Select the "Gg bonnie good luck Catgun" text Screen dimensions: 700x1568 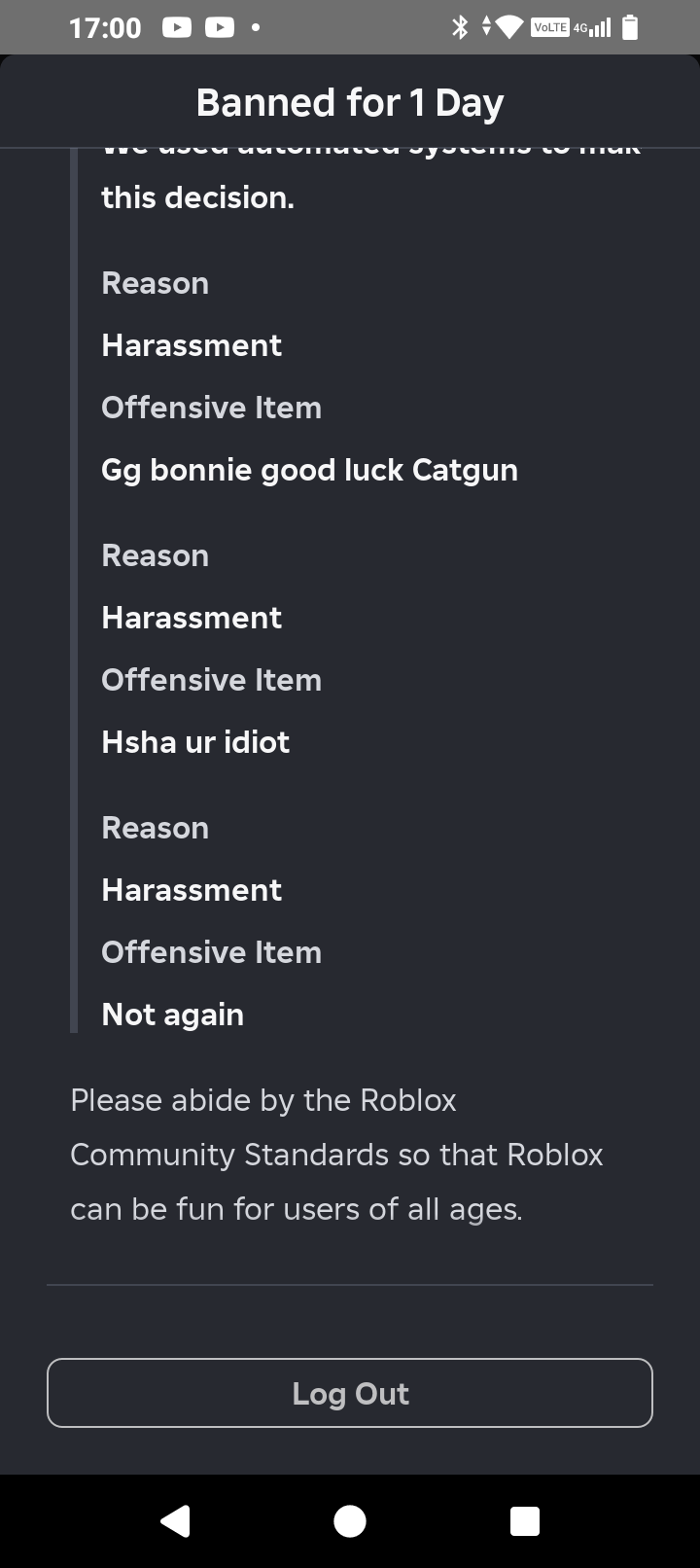point(309,470)
